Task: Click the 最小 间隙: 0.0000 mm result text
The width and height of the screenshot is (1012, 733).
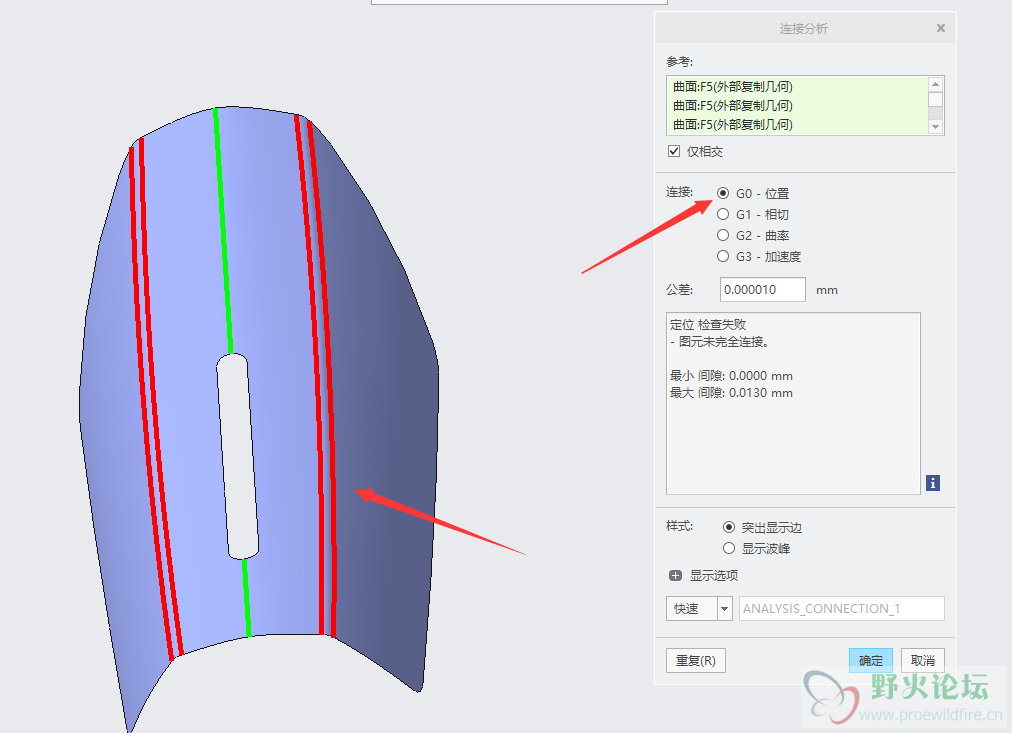Action: click(731, 376)
